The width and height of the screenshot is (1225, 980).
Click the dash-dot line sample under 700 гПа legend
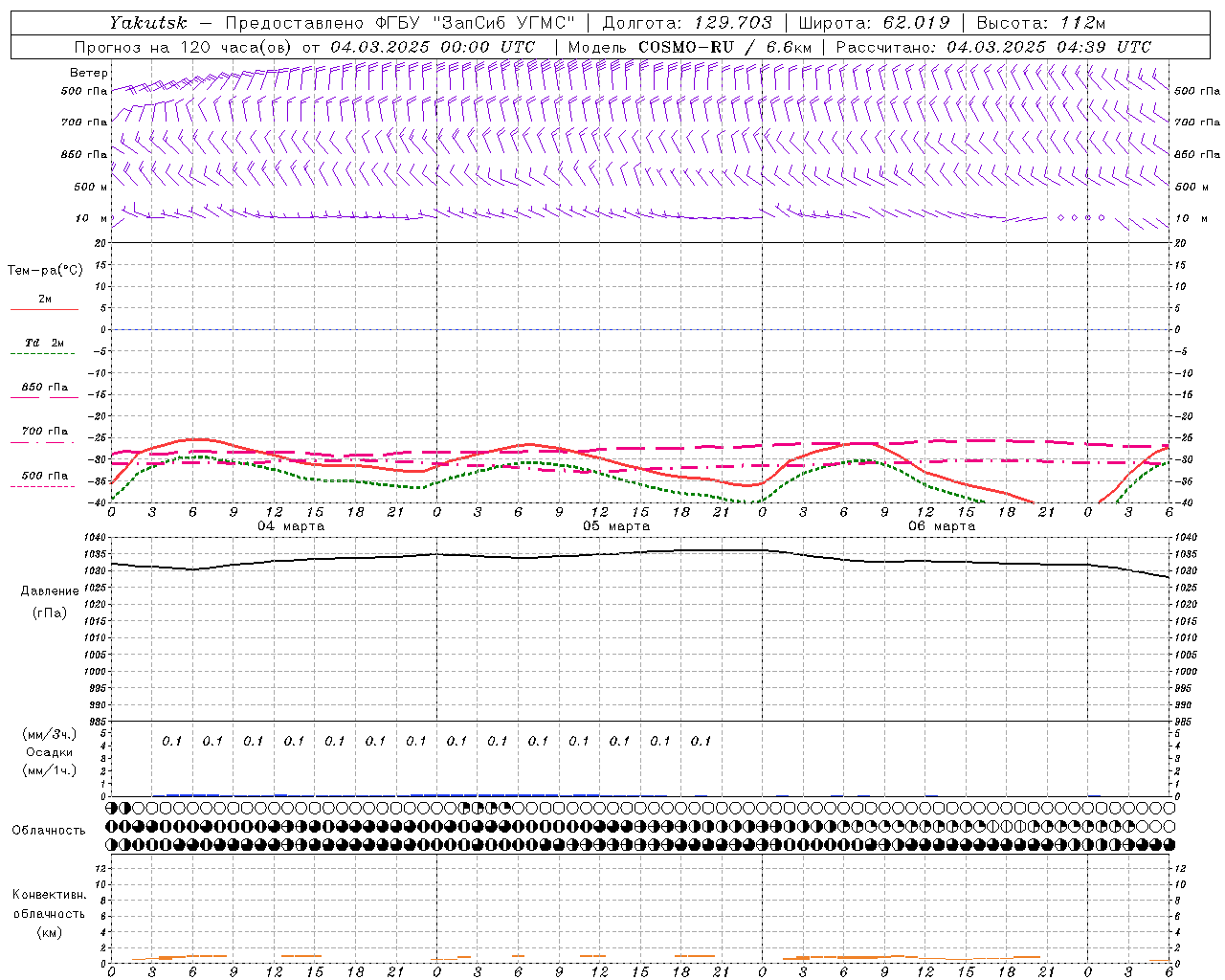(x=43, y=442)
